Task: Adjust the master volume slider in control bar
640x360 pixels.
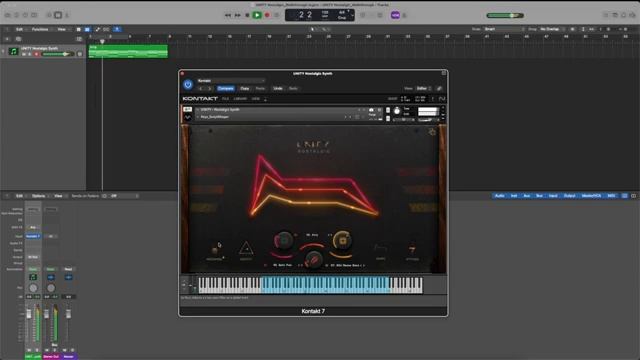Action: pos(505,16)
